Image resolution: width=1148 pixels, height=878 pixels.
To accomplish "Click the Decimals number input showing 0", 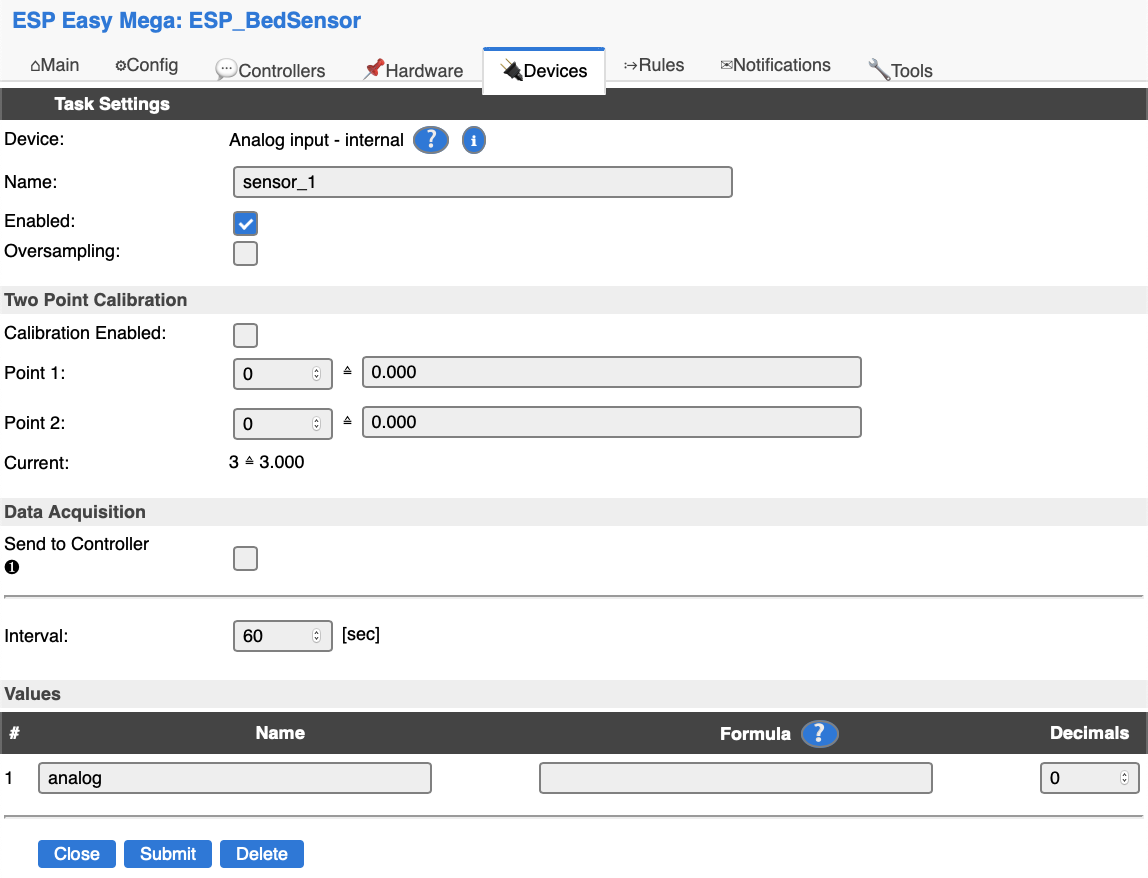I will [x=1089, y=778].
